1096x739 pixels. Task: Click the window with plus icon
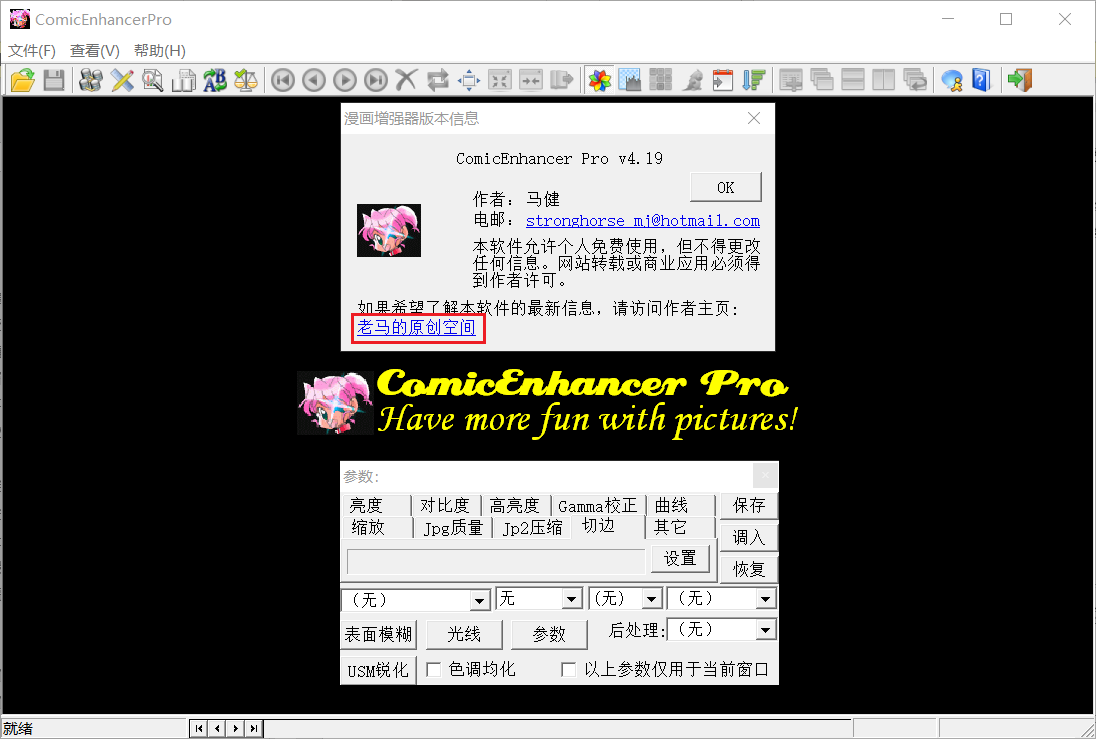coord(791,80)
